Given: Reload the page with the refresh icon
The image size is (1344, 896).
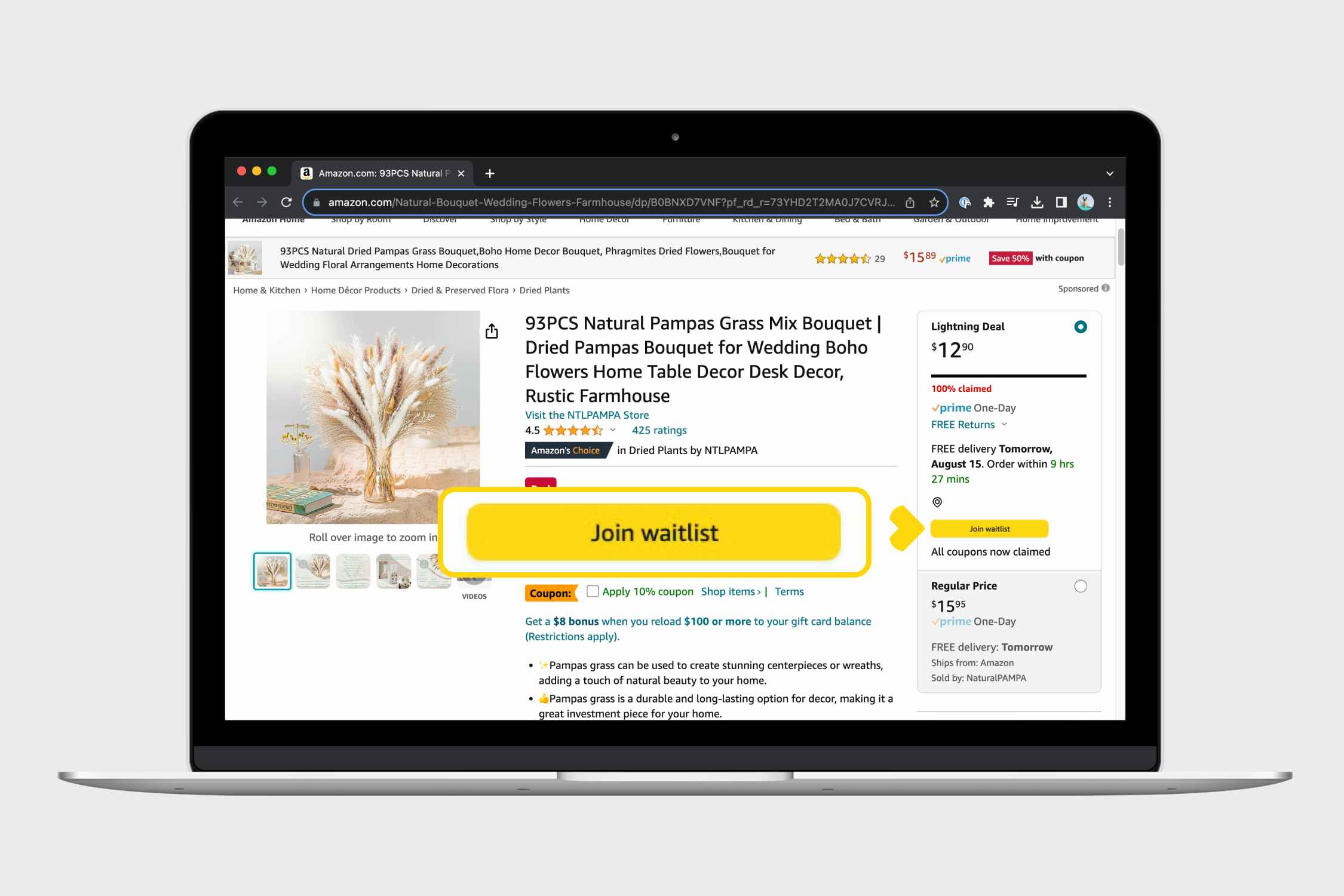Looking at the screenshot, I should pyautogui.click(x=286, y=202).
